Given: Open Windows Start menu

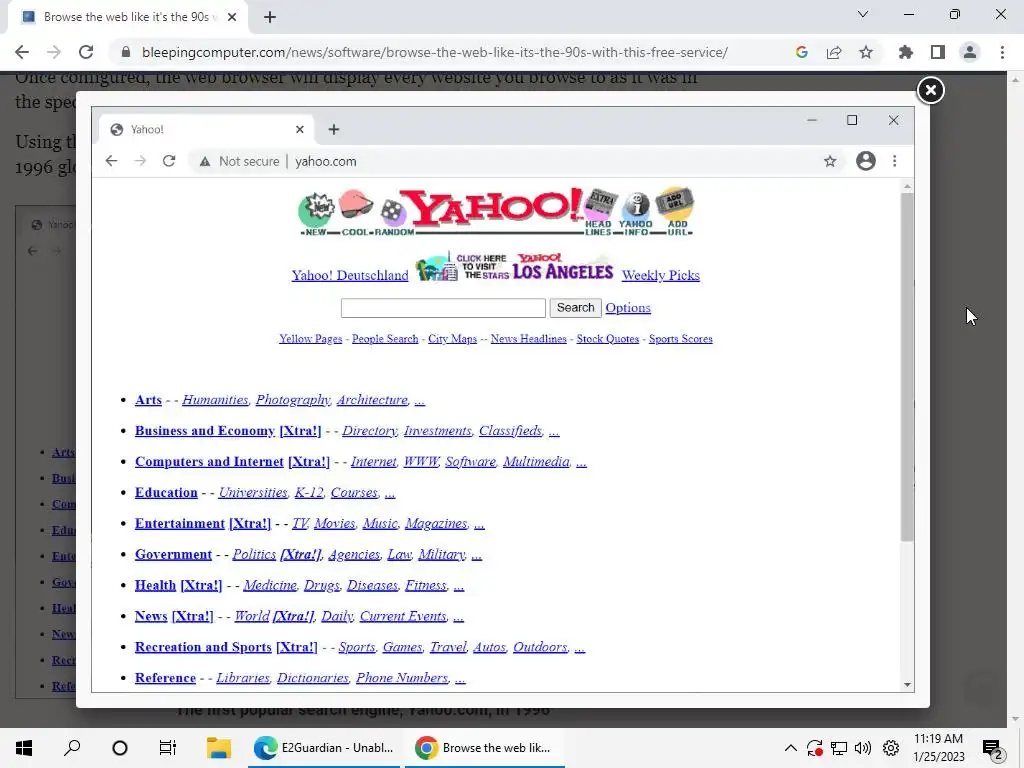Looking at the screenshot, I should pyautogui.click(x=24, y=748).
